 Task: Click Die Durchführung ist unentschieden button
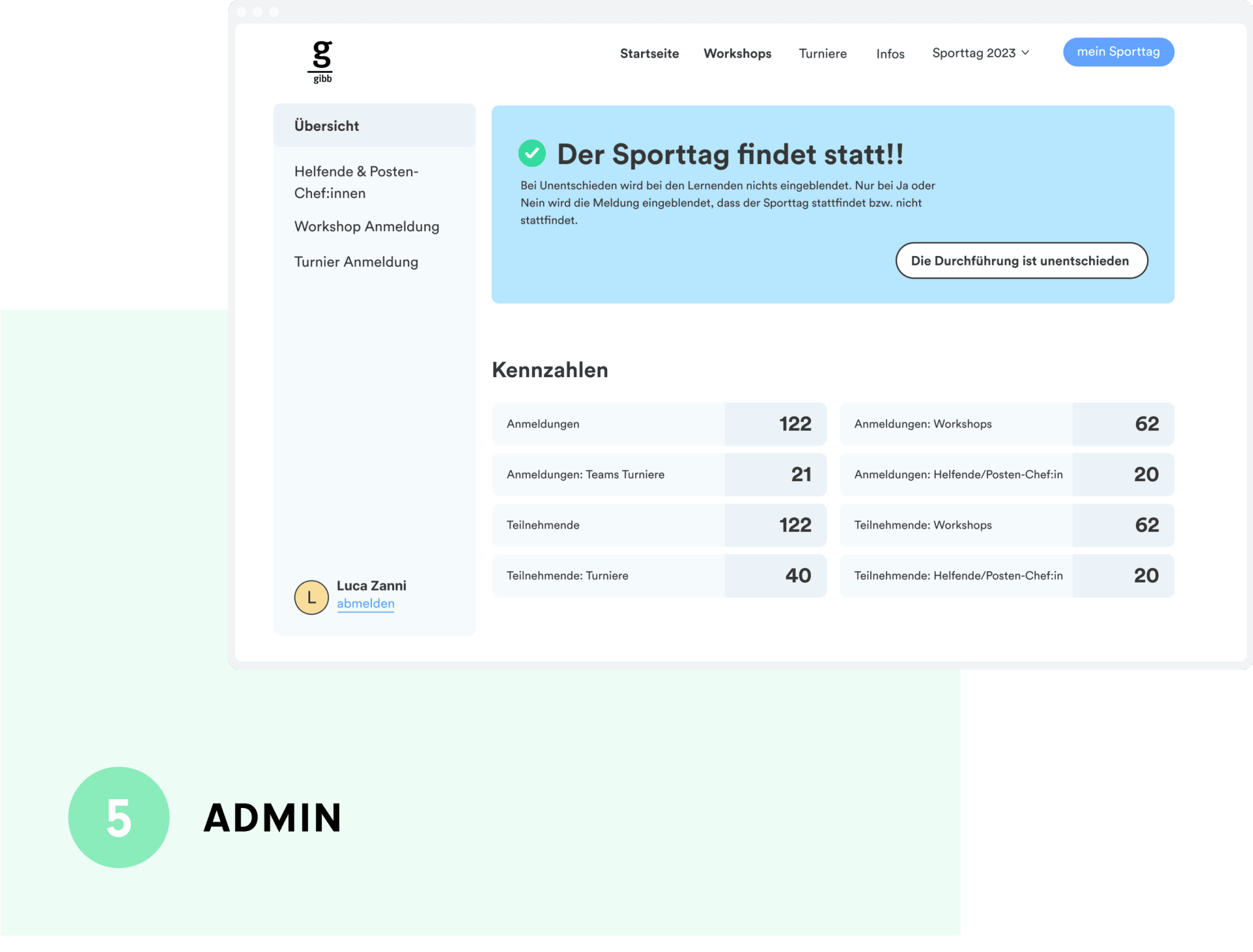tap(1021, 261)
